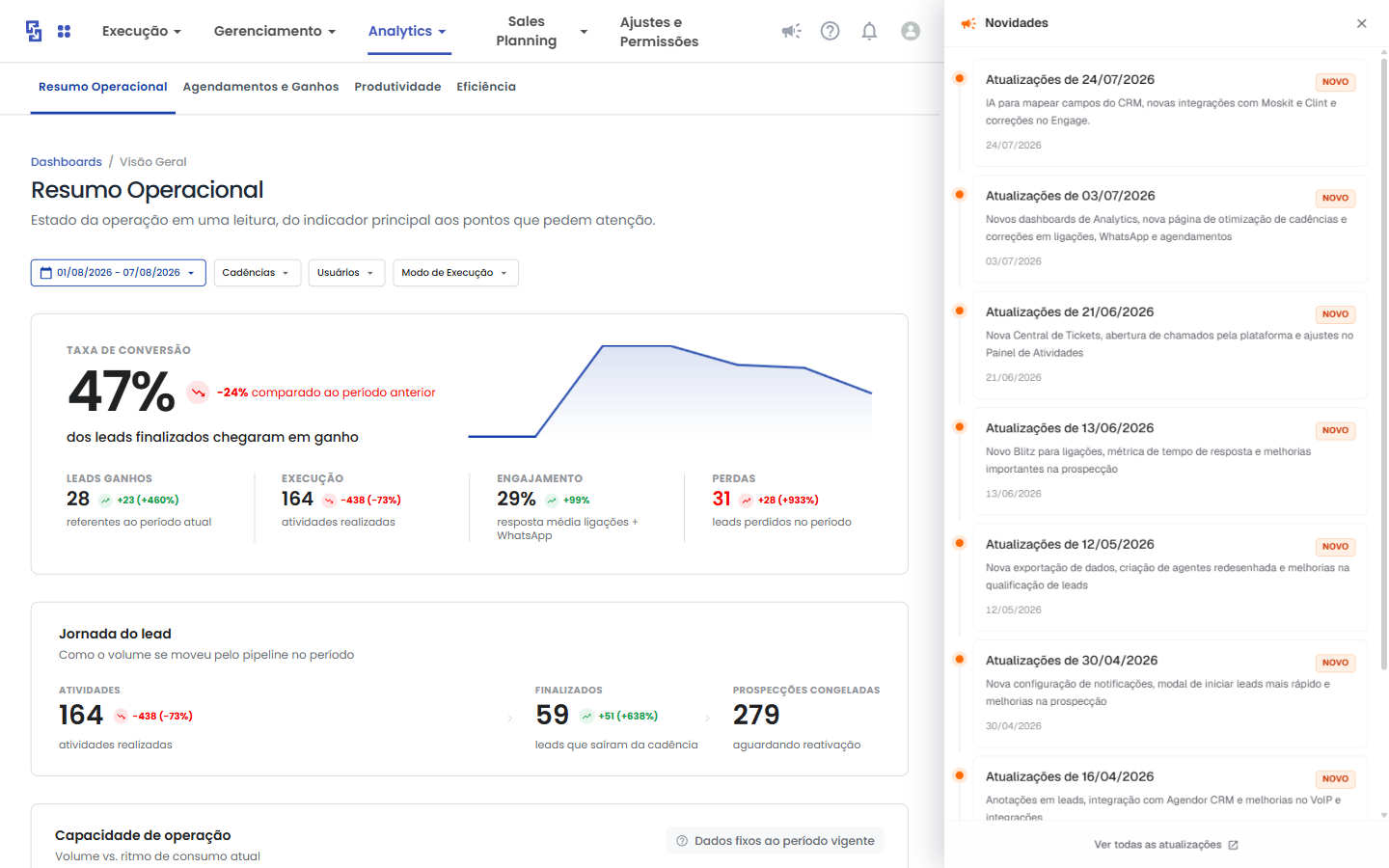Click trend icon next to Atividades -438 (-73%)
The height and width of the screenshot is (868, 1389).
(121, 716)
